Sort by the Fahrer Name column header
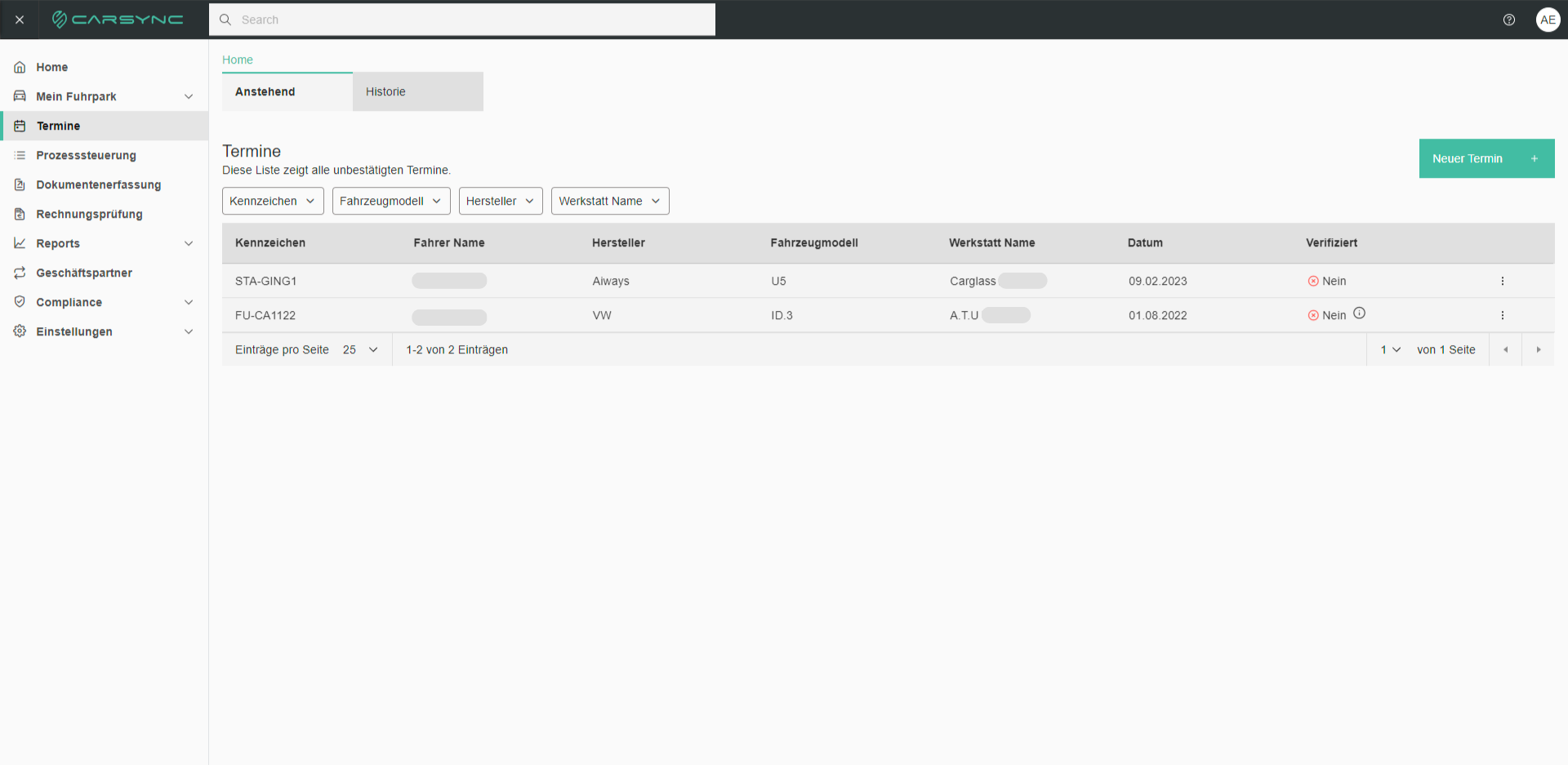This screenshot has height=765, width=1568. (x=449, y=242)
